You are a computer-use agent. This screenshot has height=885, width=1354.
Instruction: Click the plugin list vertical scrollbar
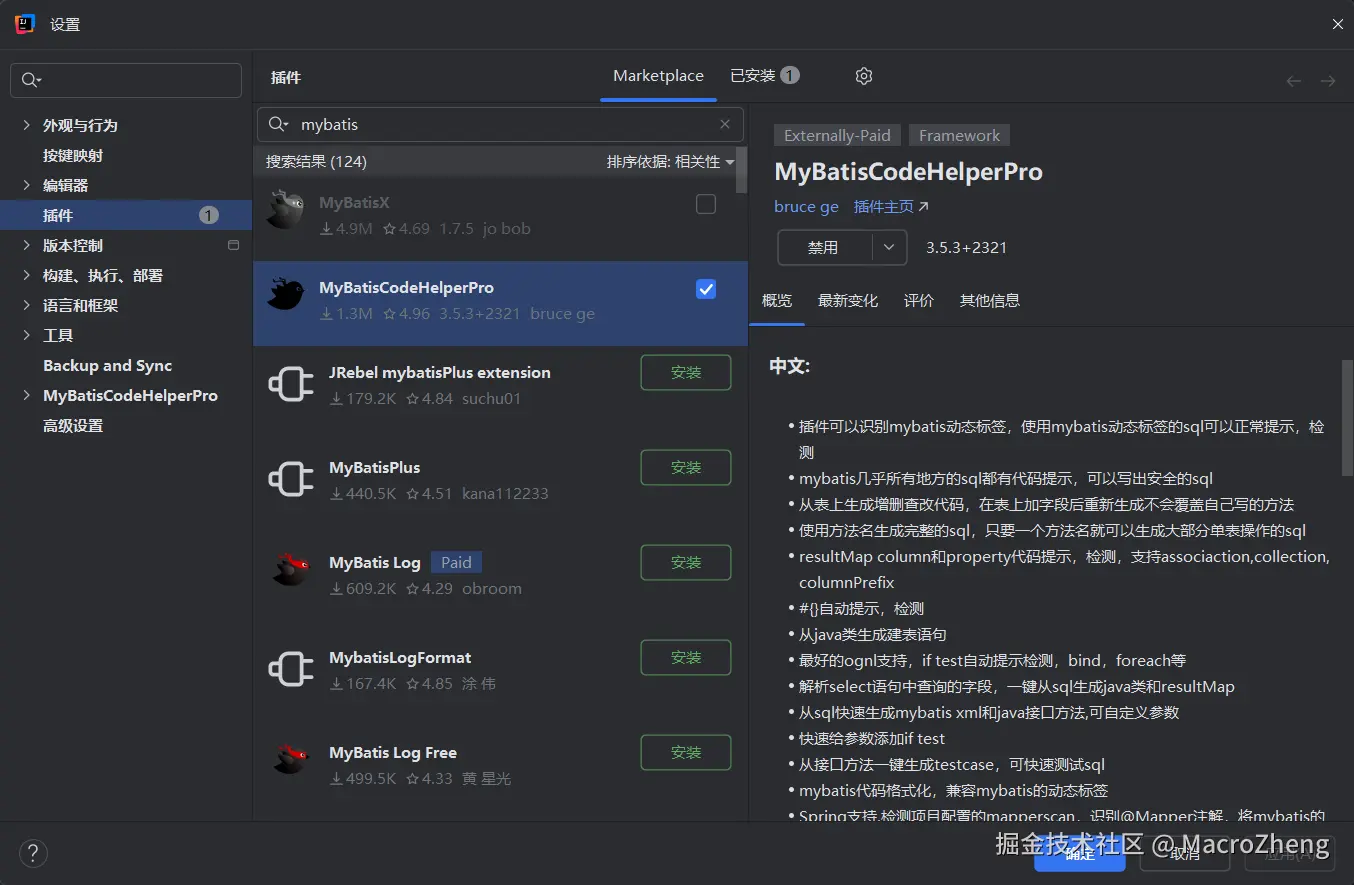pos(741,170)
